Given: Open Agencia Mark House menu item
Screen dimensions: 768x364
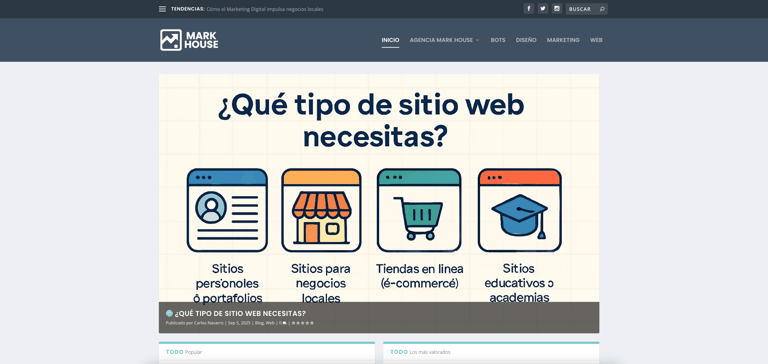Looking at the screenshot, I should tap(441, 40).
